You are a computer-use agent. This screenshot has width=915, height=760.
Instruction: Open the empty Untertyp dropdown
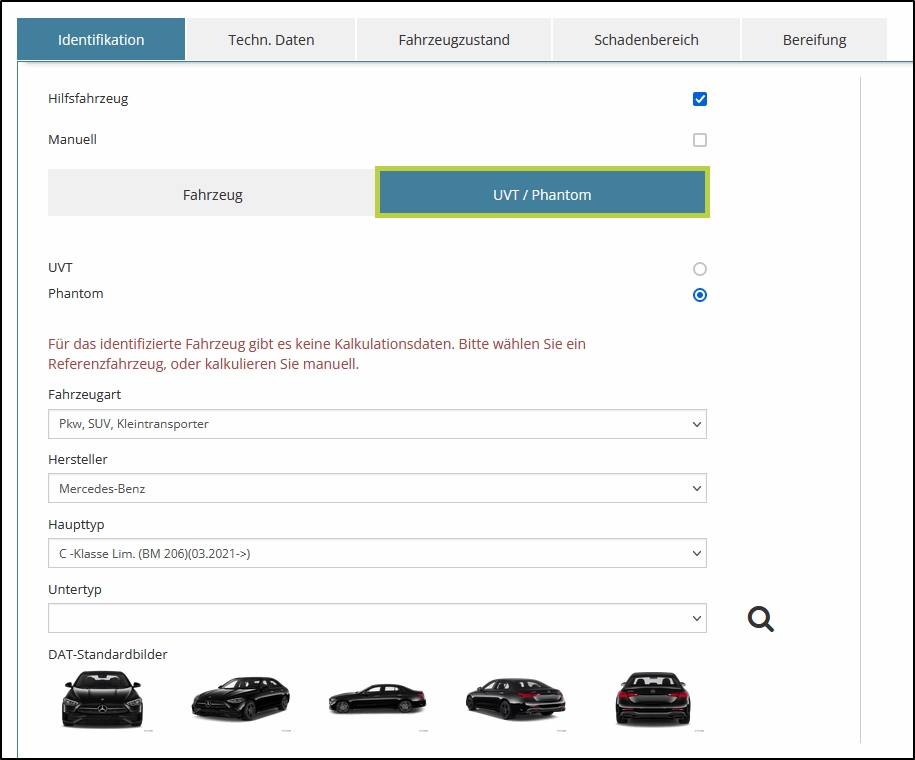[377, 618]
